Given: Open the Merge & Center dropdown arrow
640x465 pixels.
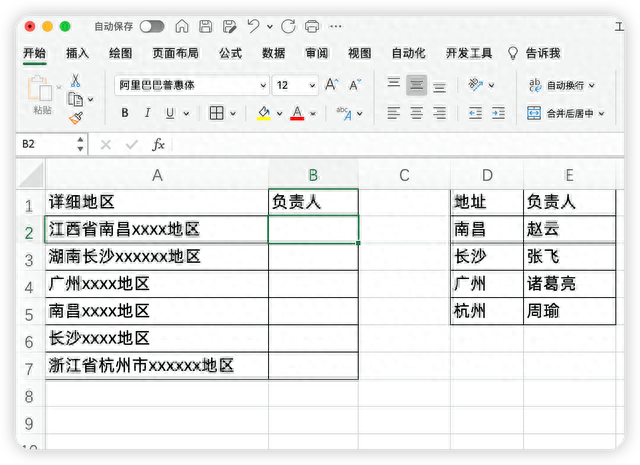Looking at the screenshot, I should pos(601,113).
